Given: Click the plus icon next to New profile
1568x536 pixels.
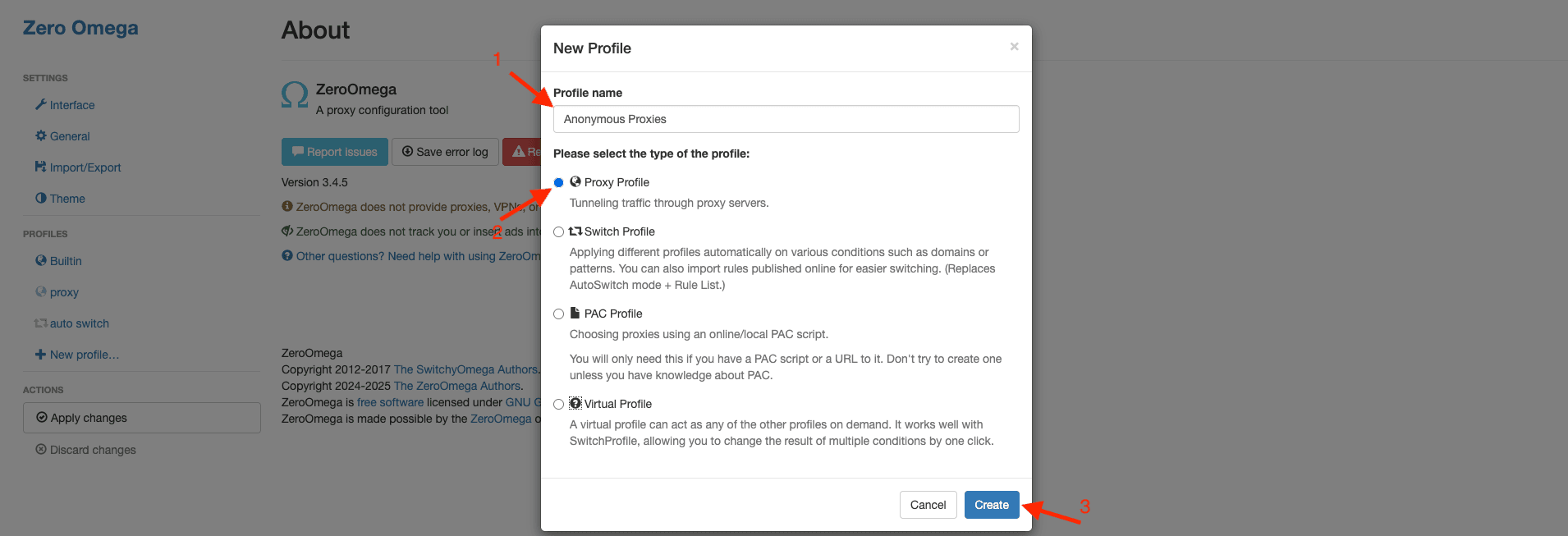Looking at the screenshot, I should click(x=40, y=355).
